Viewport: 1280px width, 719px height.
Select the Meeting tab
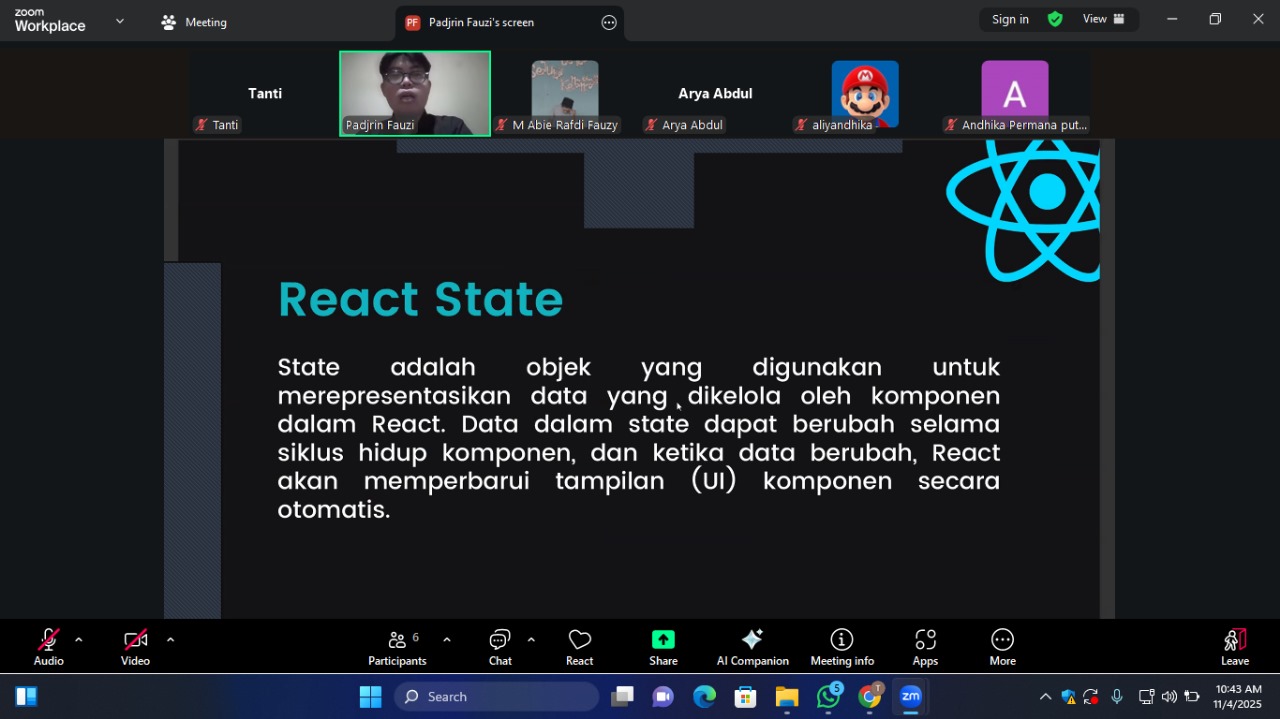195,22
